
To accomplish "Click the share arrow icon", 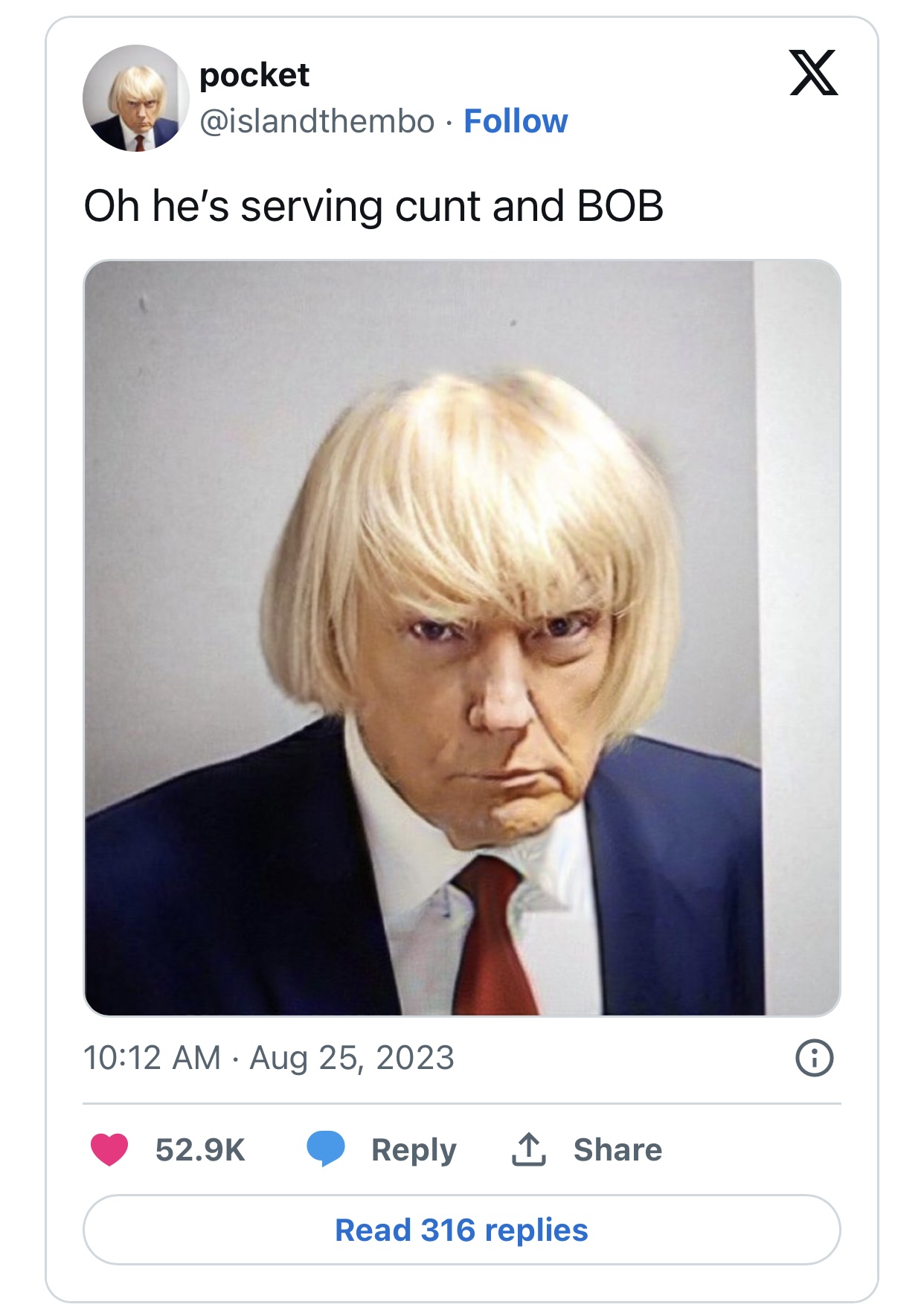I will pos(528,1149).
